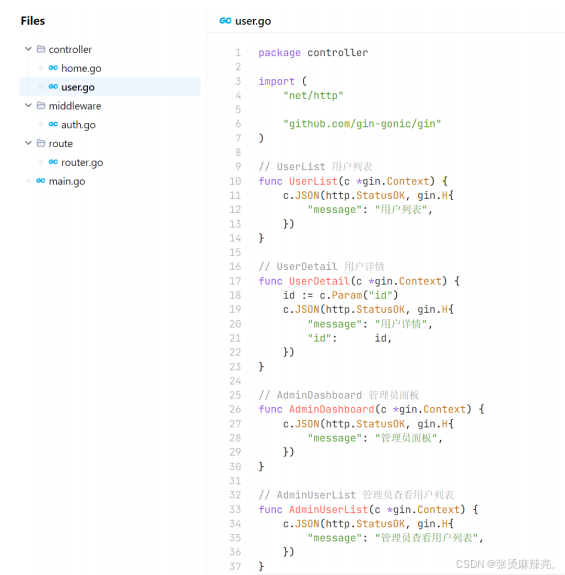The image size is (565, 575).
Task: Click the middleware folder icon
Action: click(41, 106)
